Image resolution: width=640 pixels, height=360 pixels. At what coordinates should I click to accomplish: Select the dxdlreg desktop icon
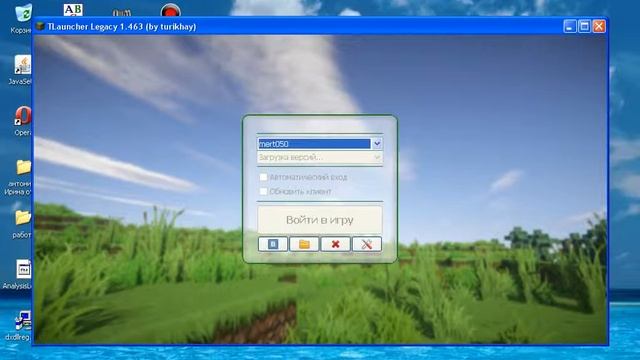click(x=20, y=327)
